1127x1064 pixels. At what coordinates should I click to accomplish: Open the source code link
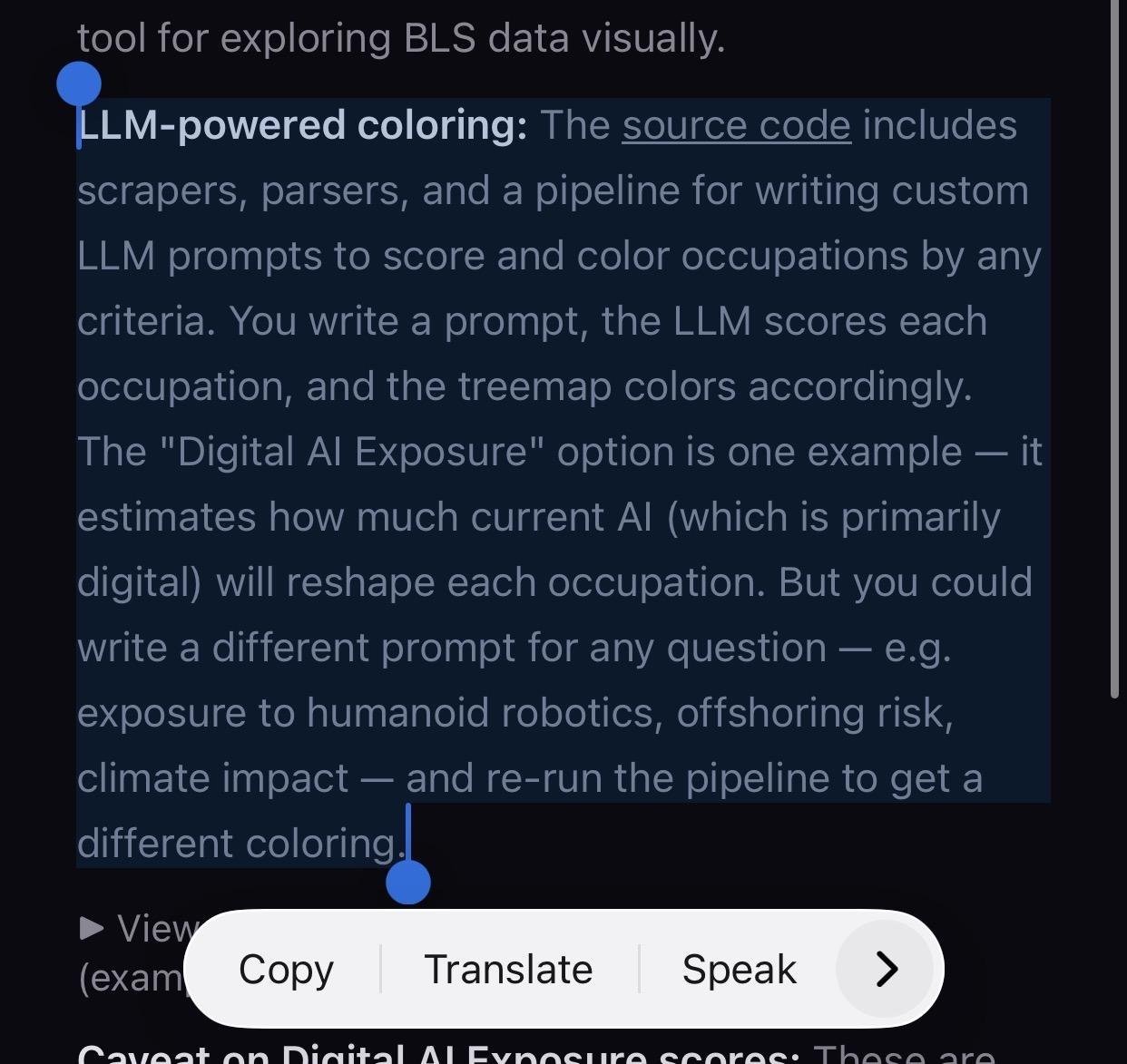[736, 125]
